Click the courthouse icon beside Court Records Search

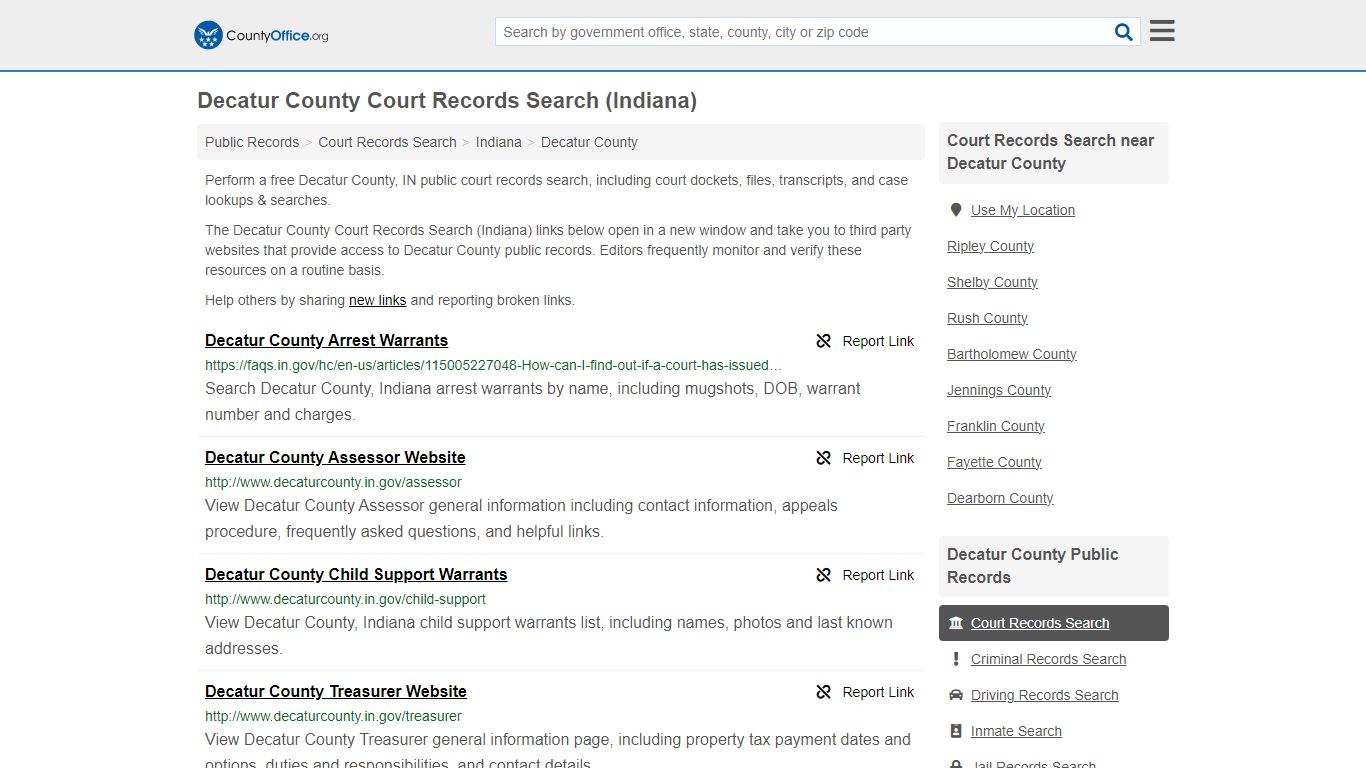pos(956,623)
